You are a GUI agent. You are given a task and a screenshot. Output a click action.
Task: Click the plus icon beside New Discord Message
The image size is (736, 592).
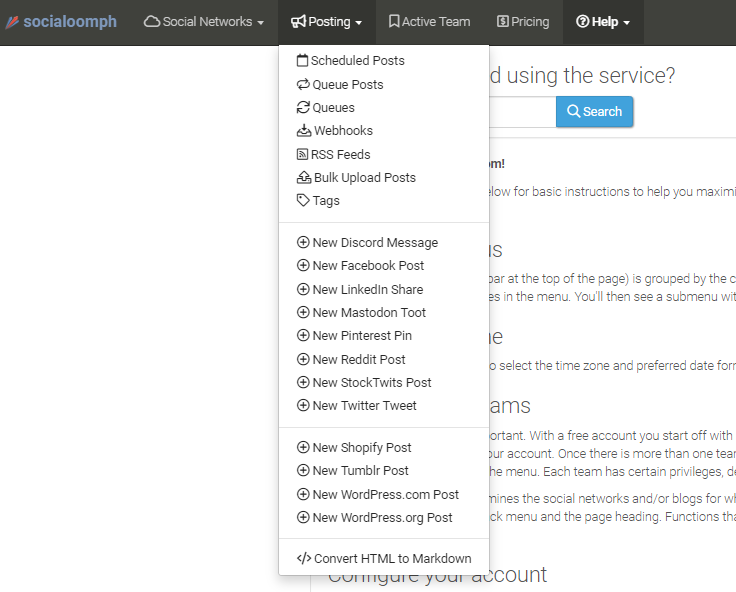[303, 243]
